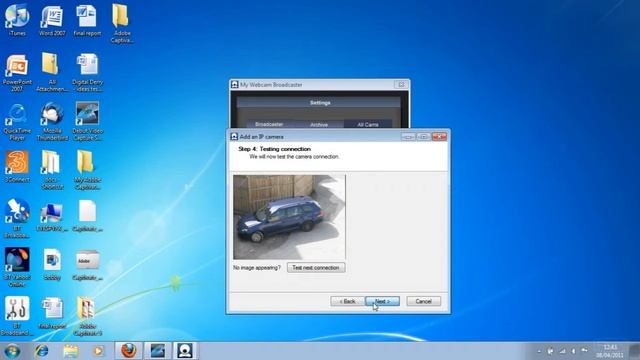Screen dimensions: 640x360
Task: Open the Debut Video Capture shortcut
Action: point(87,122)
